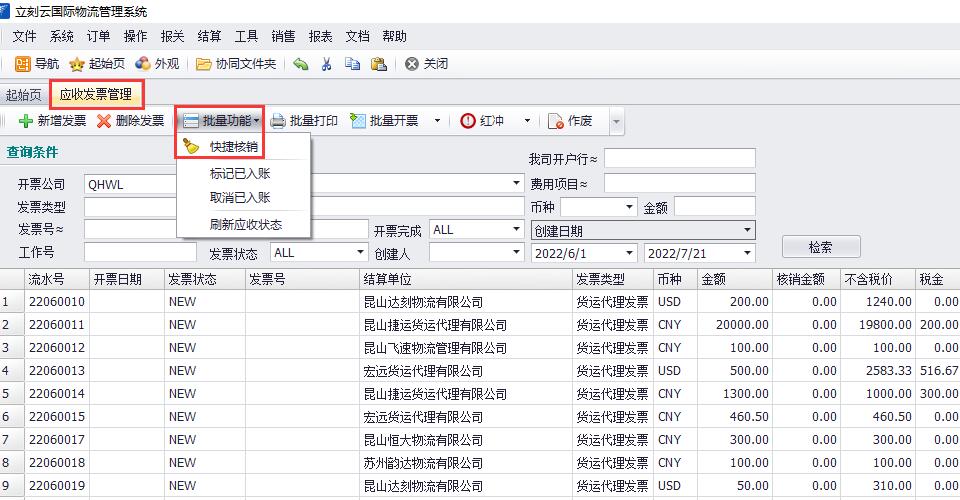Click the paste clipboard icon
Screen dimensions: 960x500
tap(378, 64)
